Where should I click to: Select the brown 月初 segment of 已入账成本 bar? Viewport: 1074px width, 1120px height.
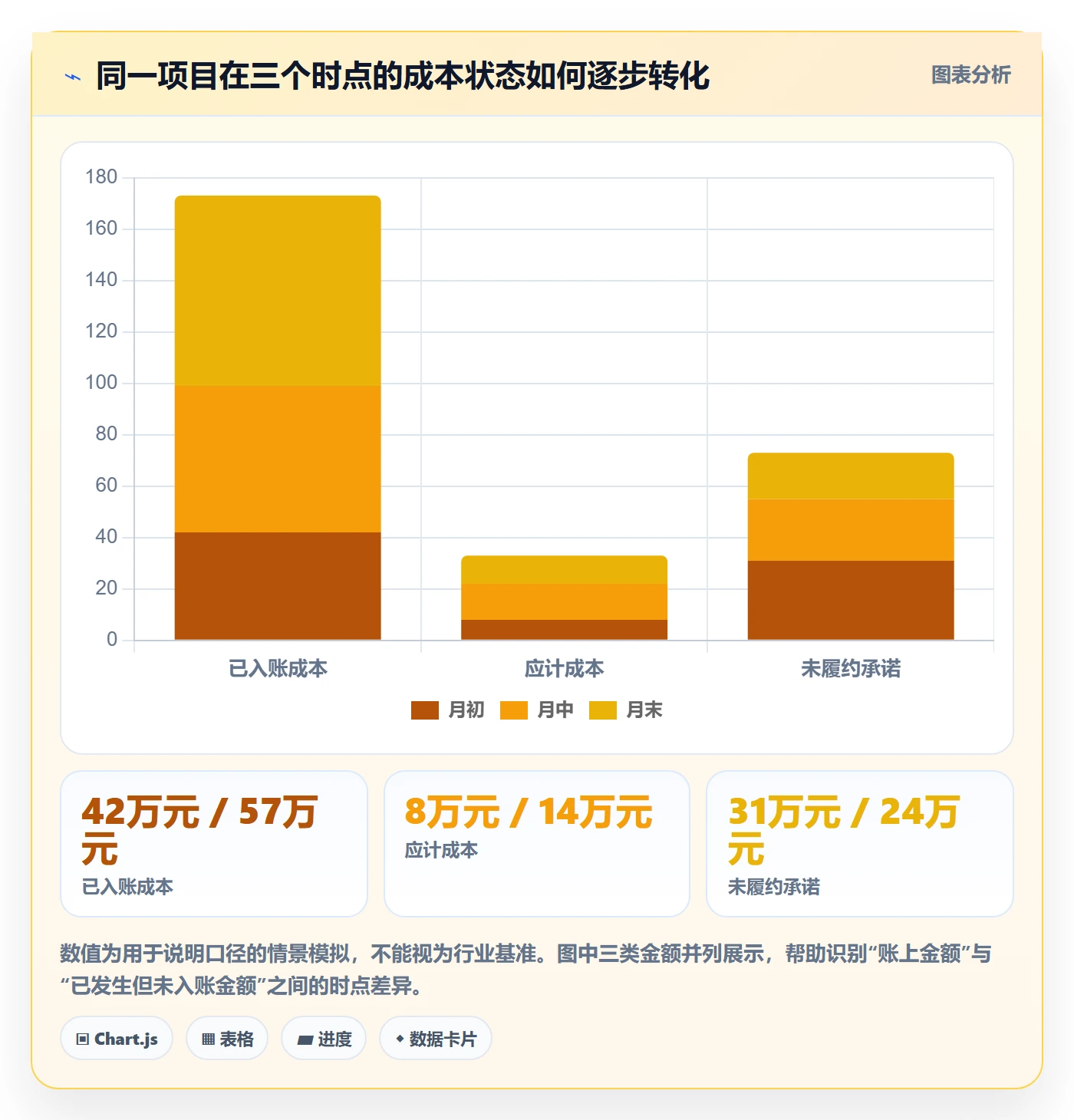[278, 586]
